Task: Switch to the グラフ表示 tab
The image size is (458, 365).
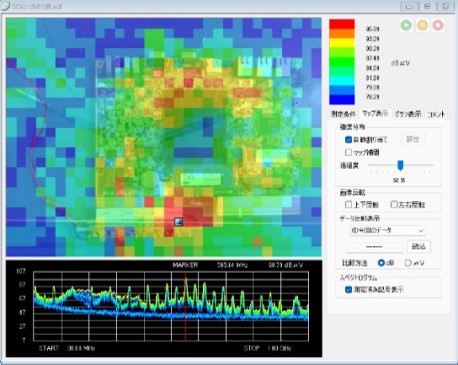Action: [x=408, y=114]
